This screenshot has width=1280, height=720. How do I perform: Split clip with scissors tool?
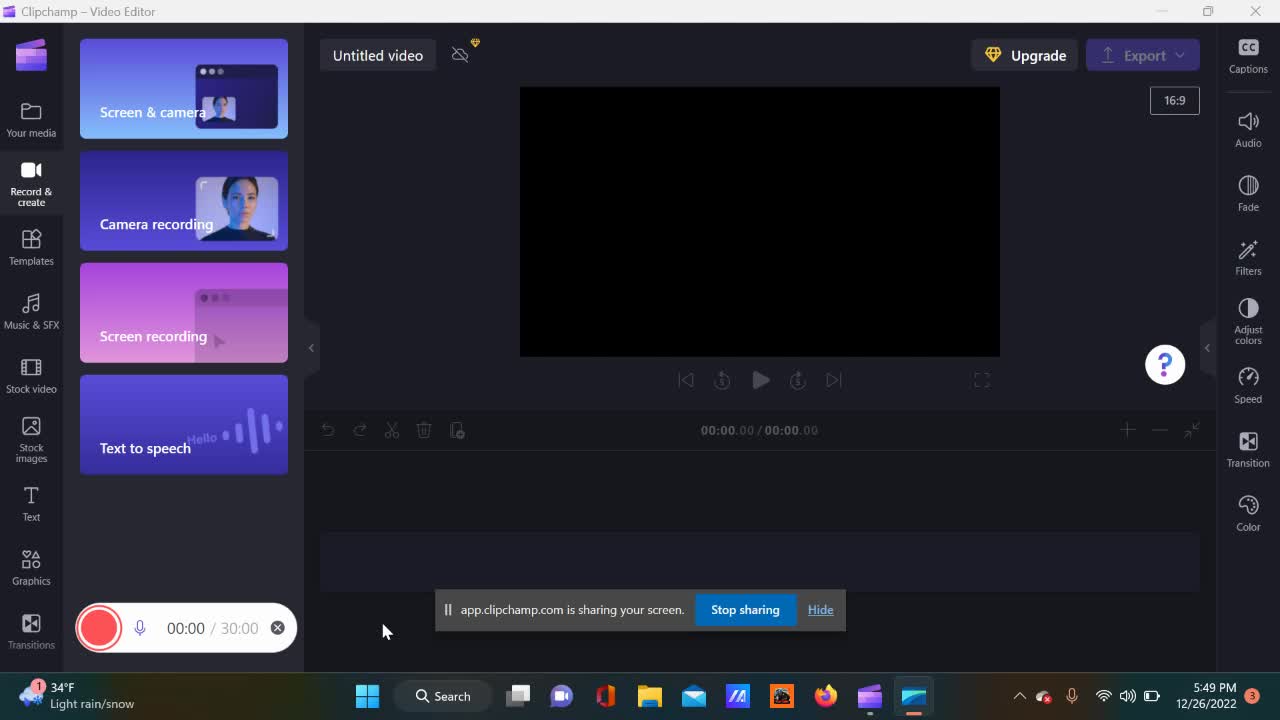[x=392, y=430]
